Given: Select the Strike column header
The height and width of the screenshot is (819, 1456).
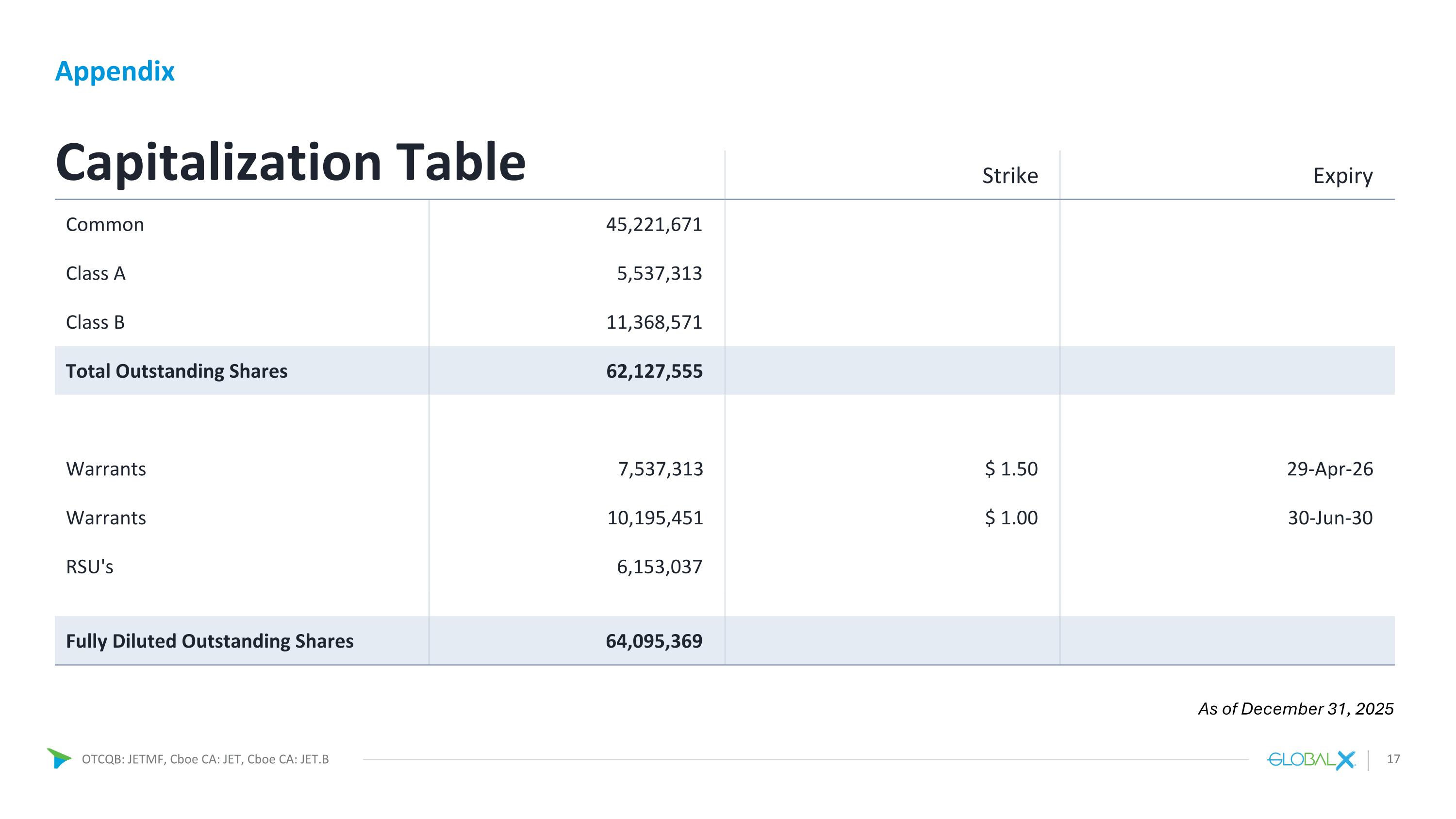Looking at the screenshot, I should coord(1009,176).
